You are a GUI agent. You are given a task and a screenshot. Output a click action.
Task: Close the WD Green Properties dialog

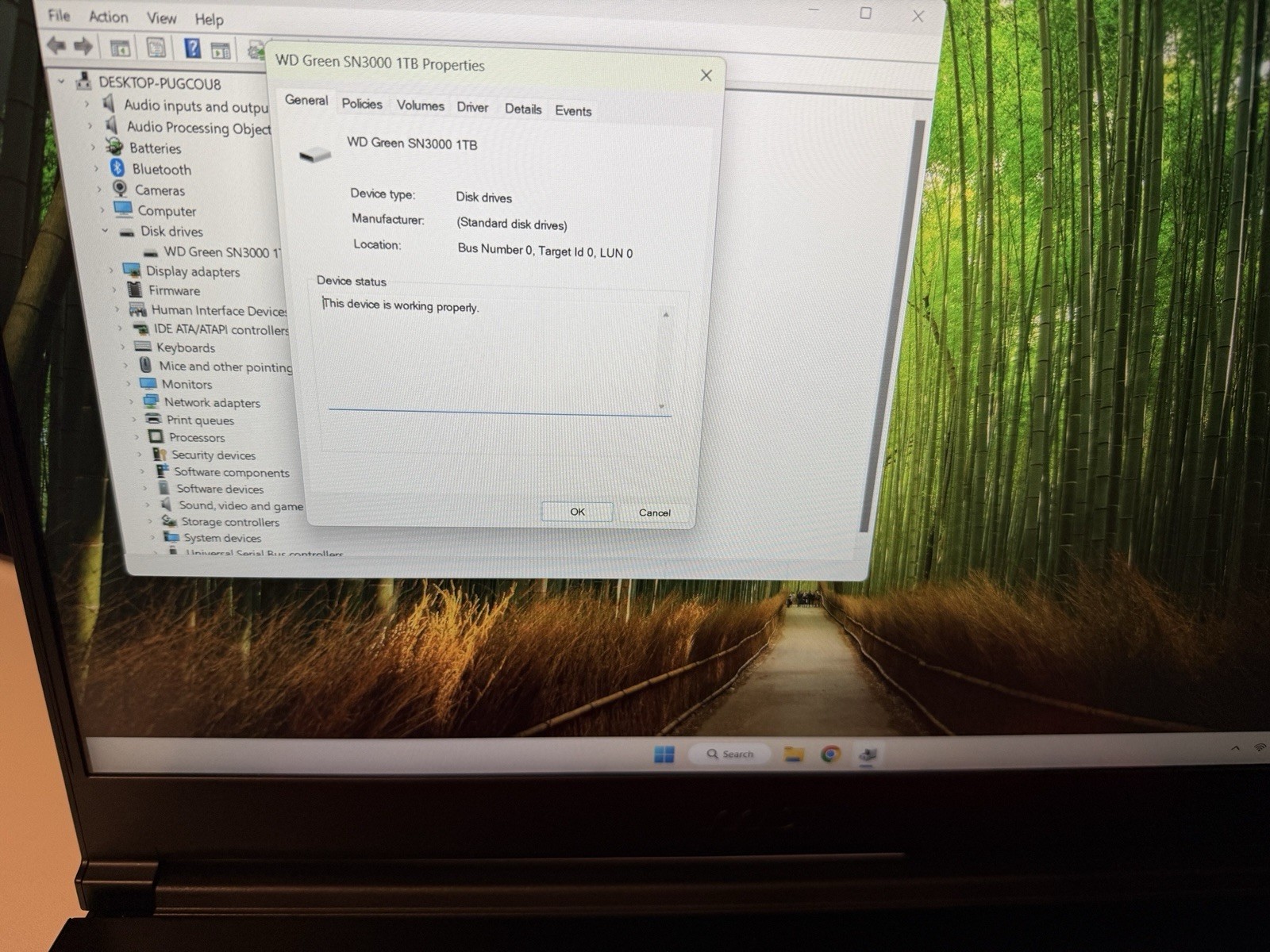click(706, 75)
